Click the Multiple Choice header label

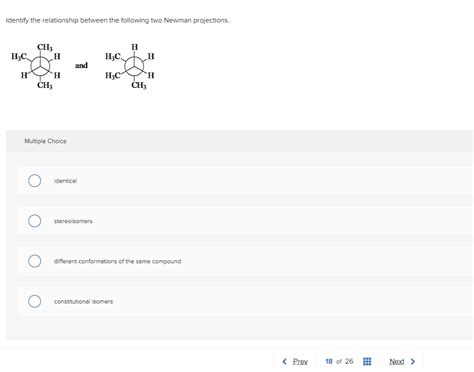45,141
